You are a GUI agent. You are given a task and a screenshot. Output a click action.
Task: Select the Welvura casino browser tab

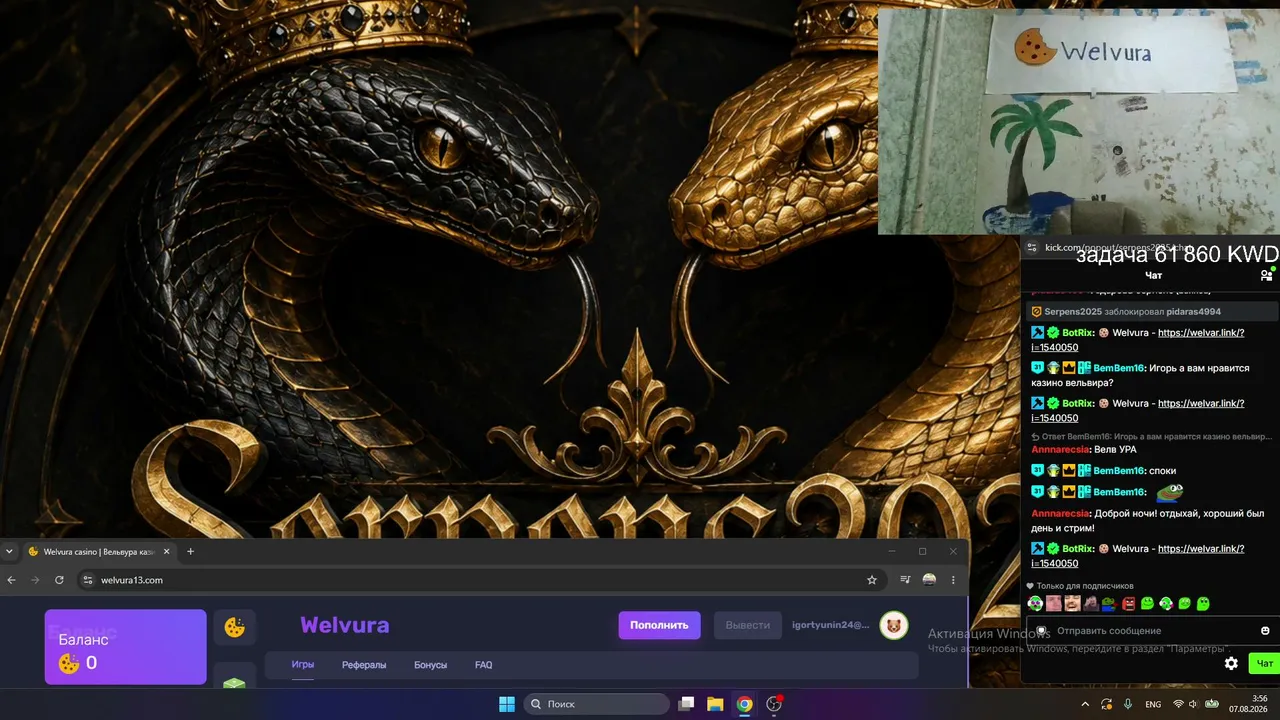tap(98, 551)
